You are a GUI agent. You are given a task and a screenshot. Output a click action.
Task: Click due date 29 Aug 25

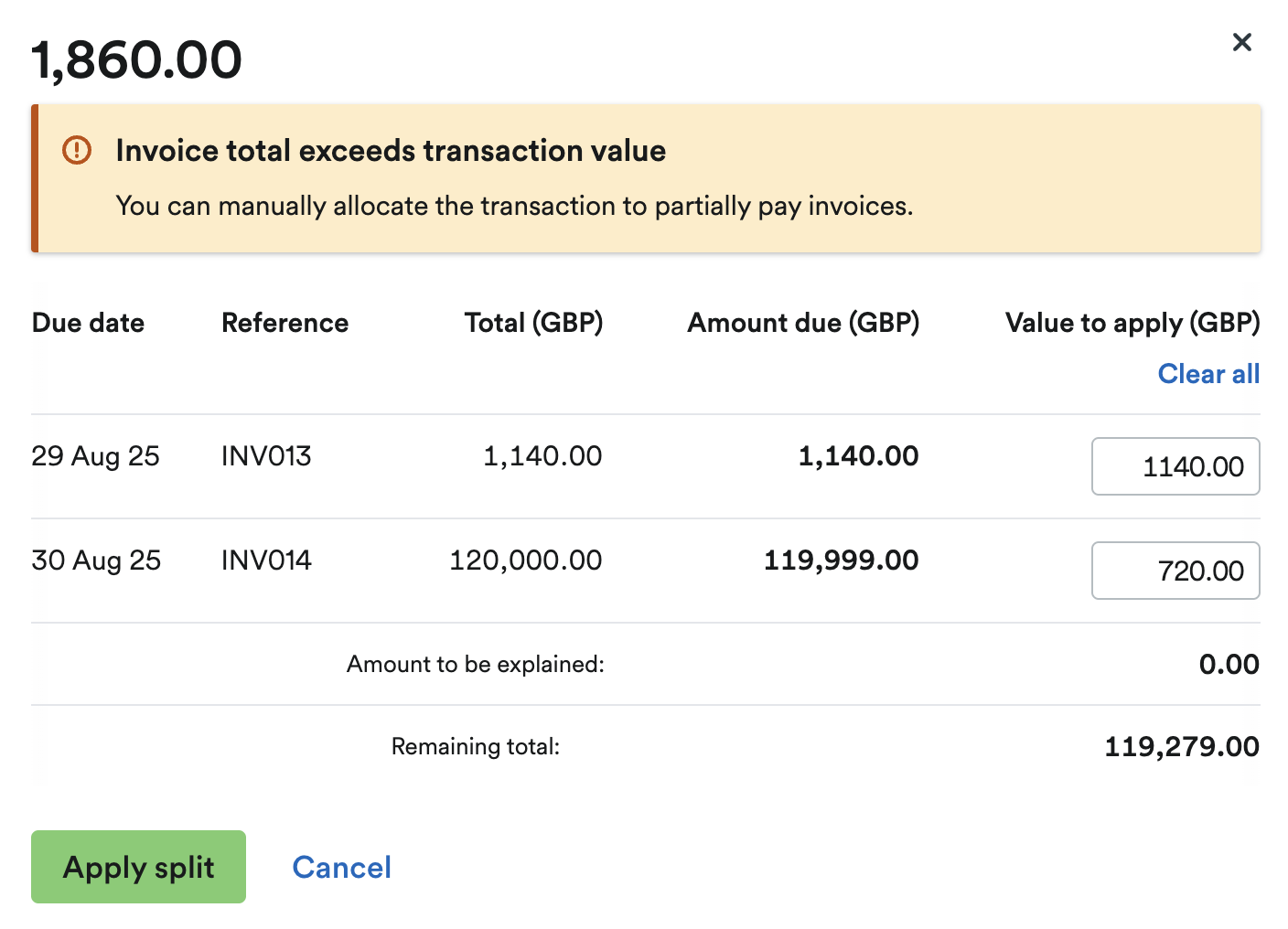[x=95, y=455]
